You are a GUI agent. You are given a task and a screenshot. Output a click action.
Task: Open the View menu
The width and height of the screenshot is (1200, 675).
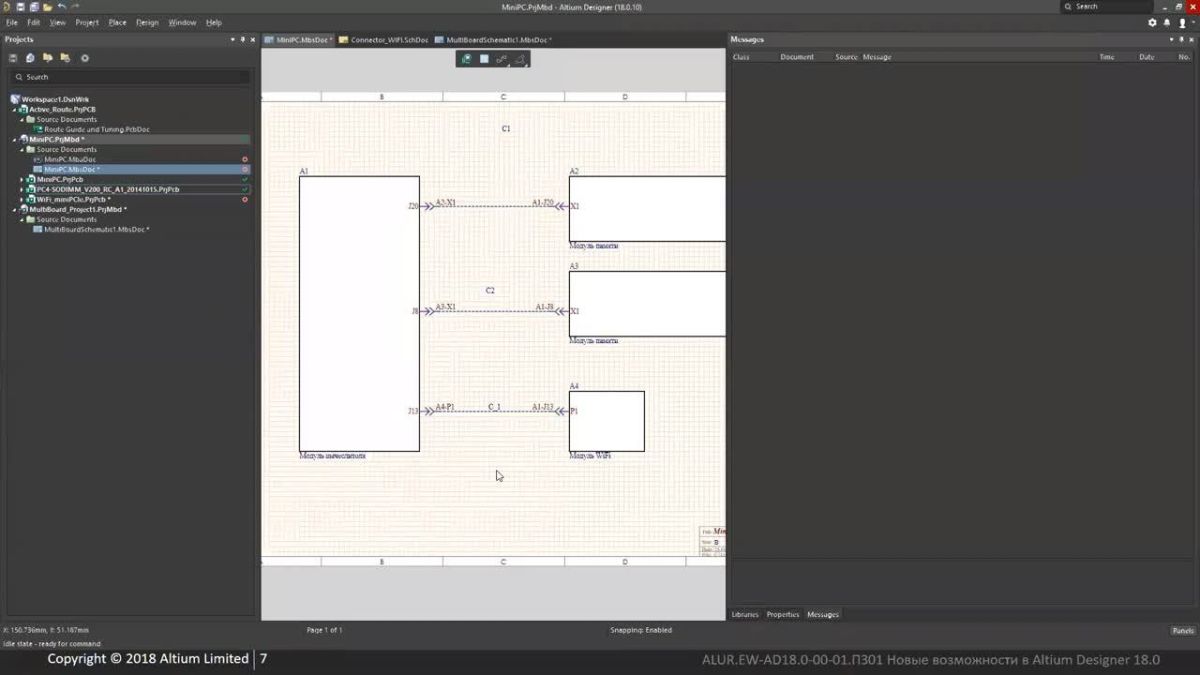pyautogui.click(x=58, y=22)
